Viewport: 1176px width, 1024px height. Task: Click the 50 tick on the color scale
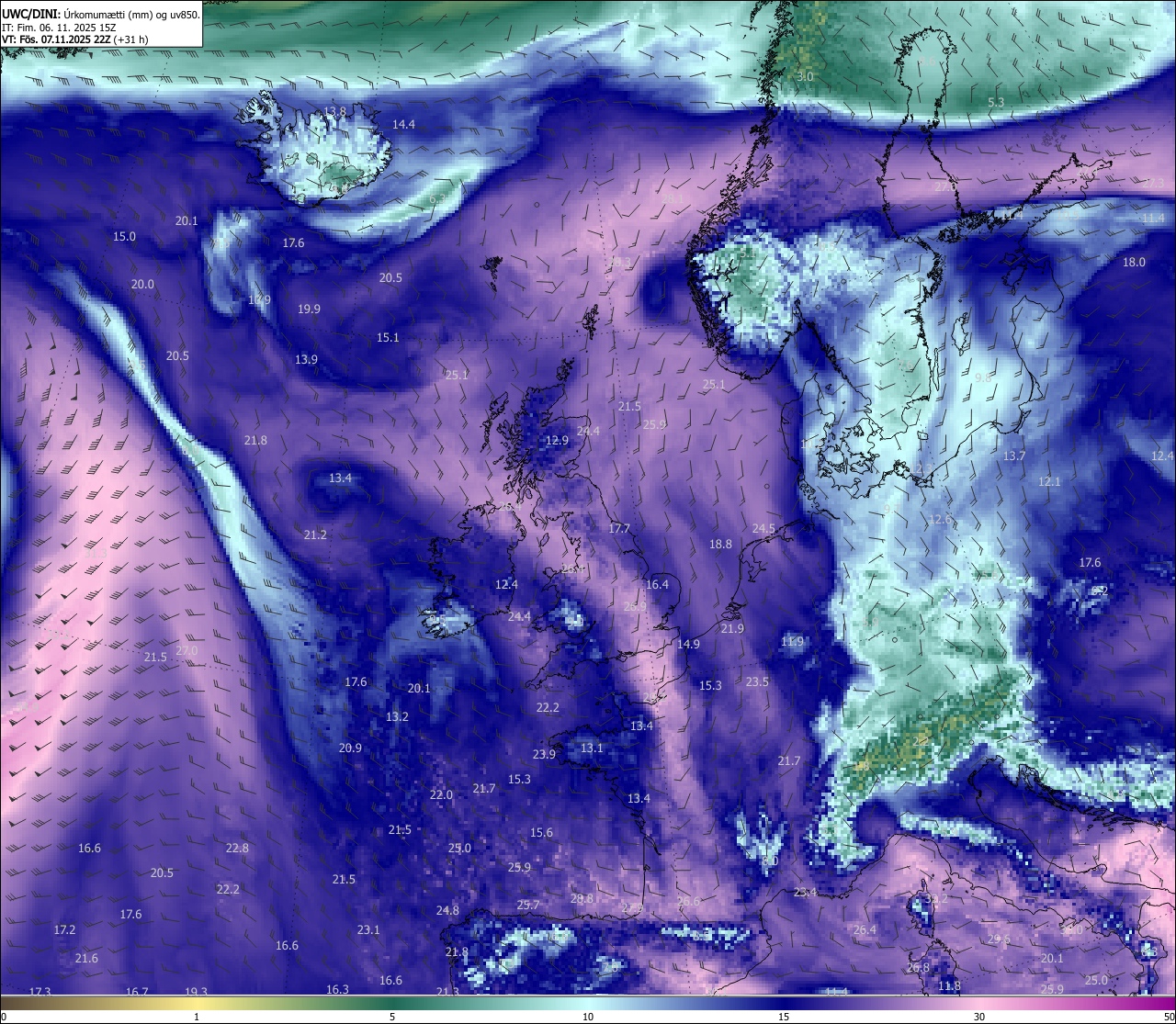(1169, 1017)
